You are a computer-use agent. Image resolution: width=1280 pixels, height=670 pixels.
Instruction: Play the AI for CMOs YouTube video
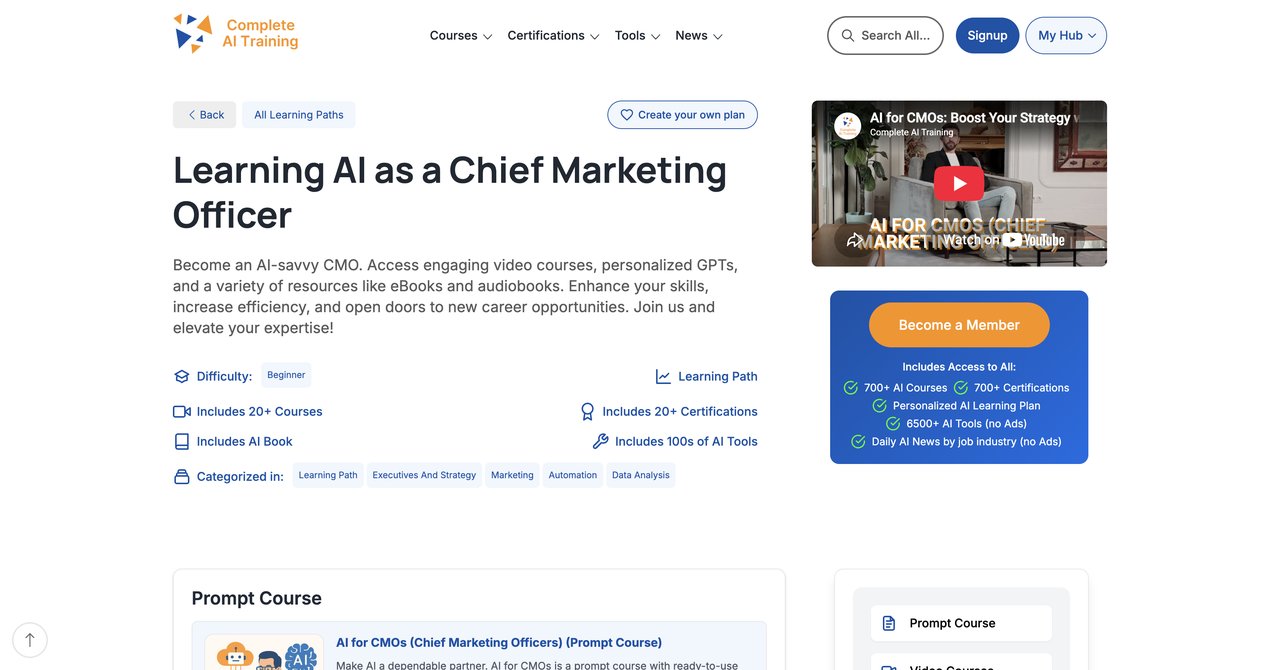(x=959, y=183)
